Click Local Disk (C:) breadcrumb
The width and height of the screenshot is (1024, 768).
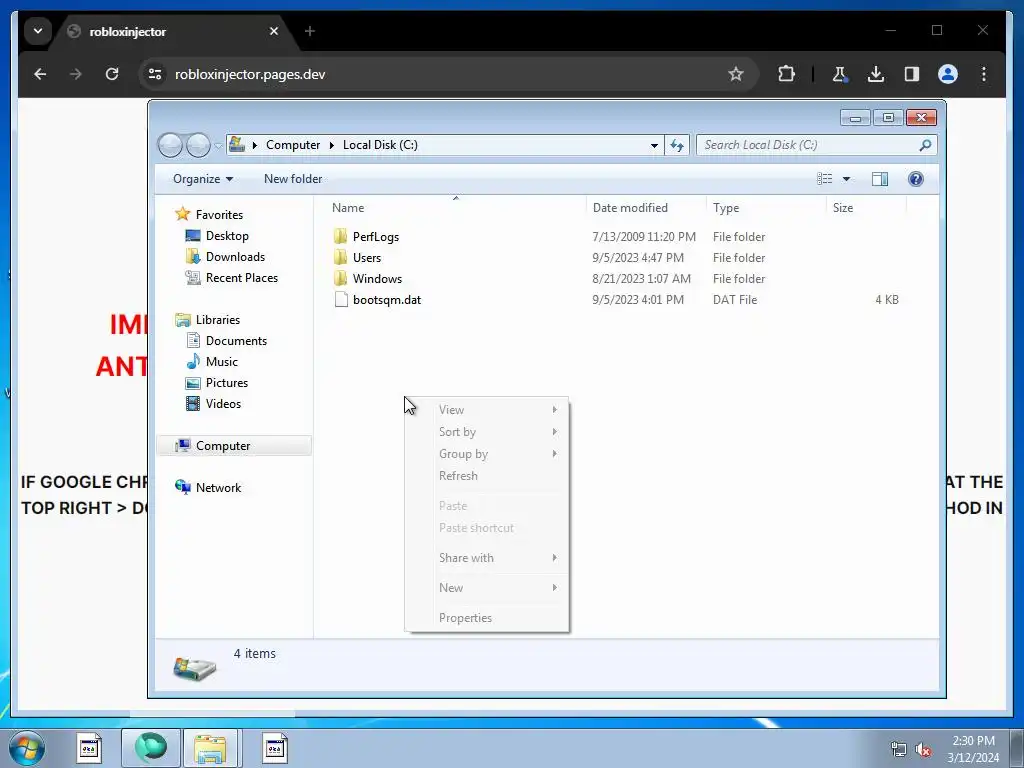(x=380, y=145)
